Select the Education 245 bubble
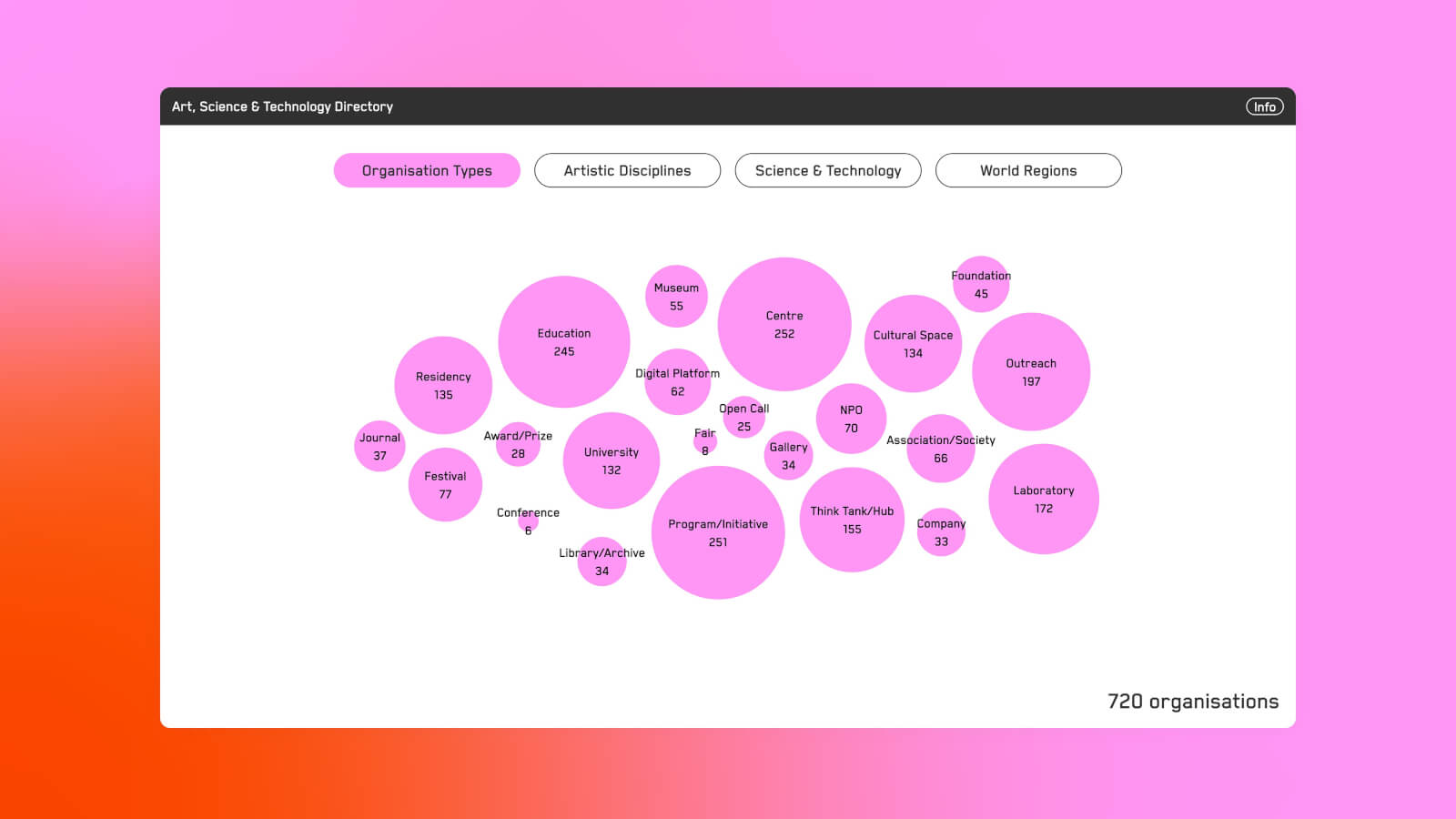The height and width of the screenshot is (819, 1456). [x=564, y=342]
